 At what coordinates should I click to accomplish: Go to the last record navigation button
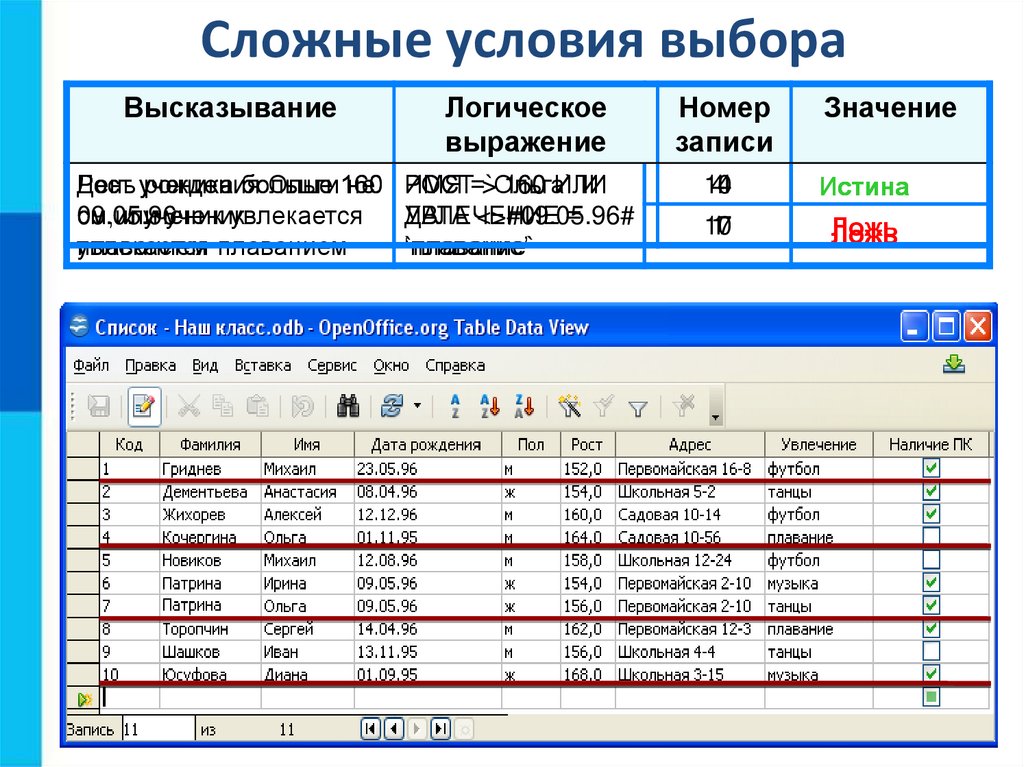tap(440, 730)
